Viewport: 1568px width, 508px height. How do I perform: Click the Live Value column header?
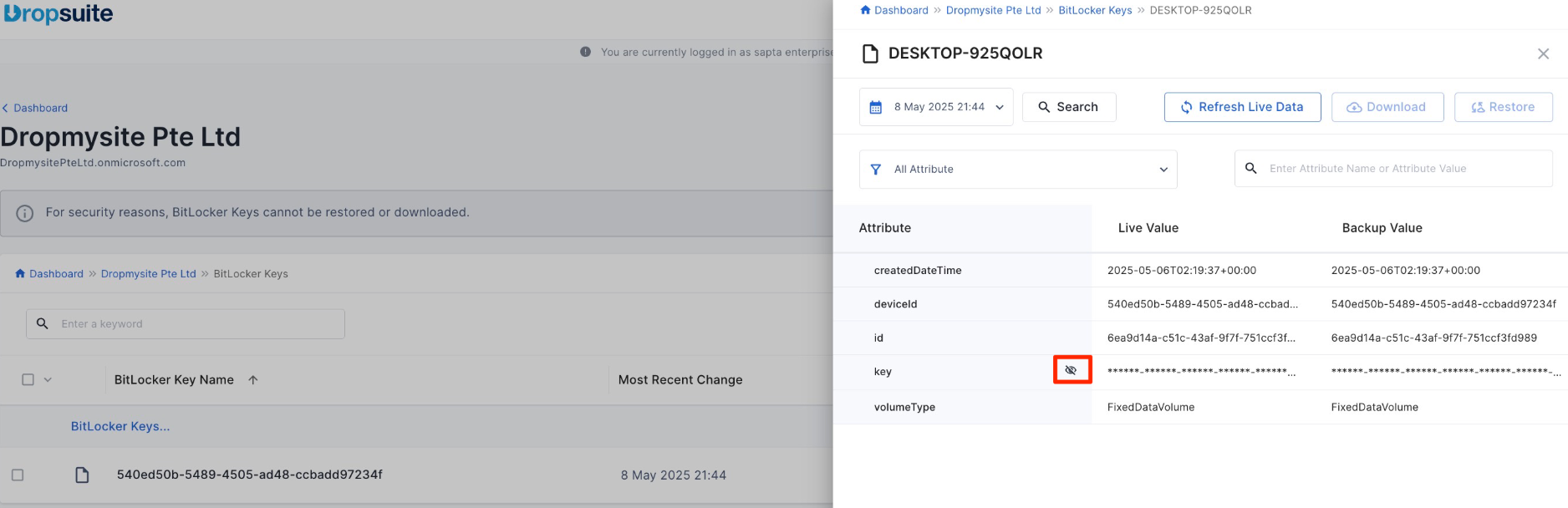(1148, 228)
